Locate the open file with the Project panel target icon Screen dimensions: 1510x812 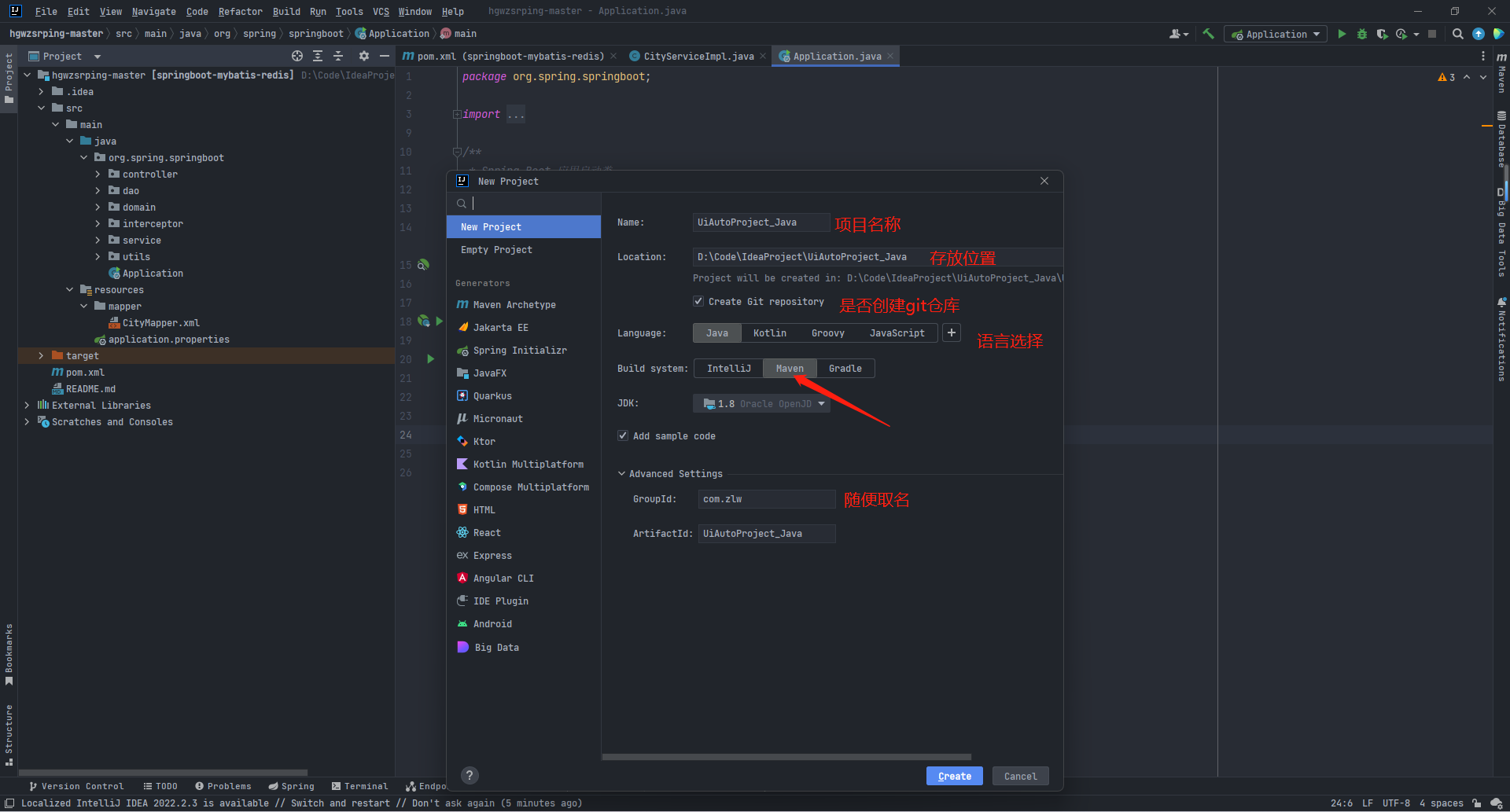[x=297, y=56]
